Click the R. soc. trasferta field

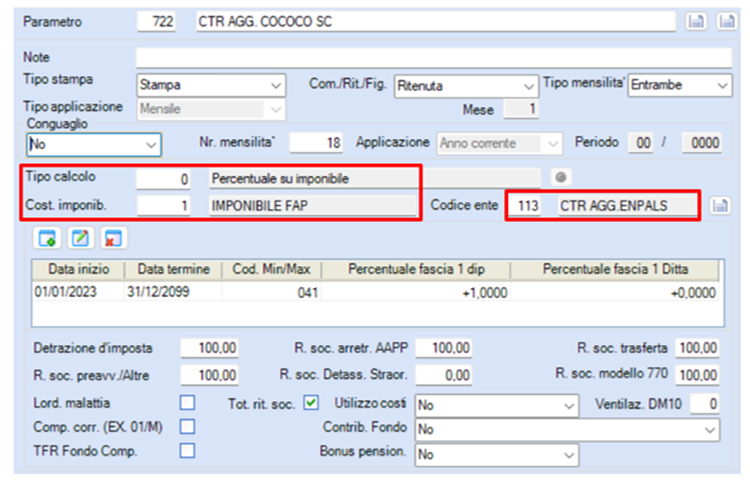tap(697, 348)
